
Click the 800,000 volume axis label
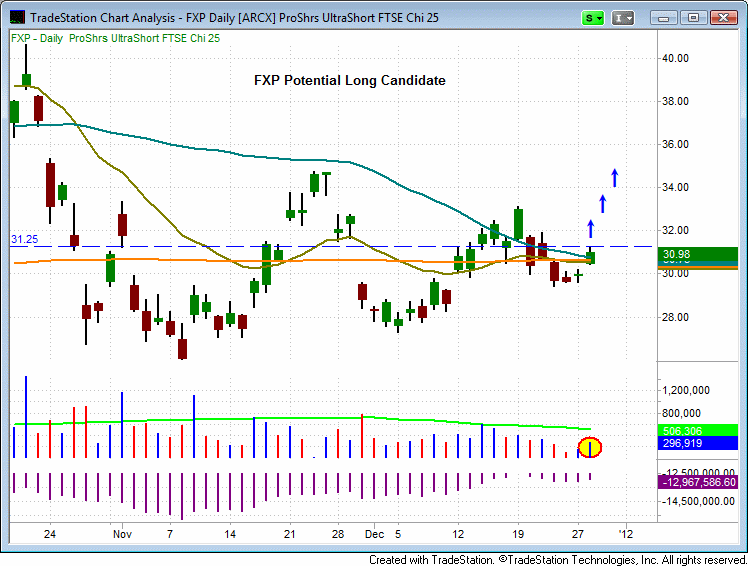tap(682, 413)
